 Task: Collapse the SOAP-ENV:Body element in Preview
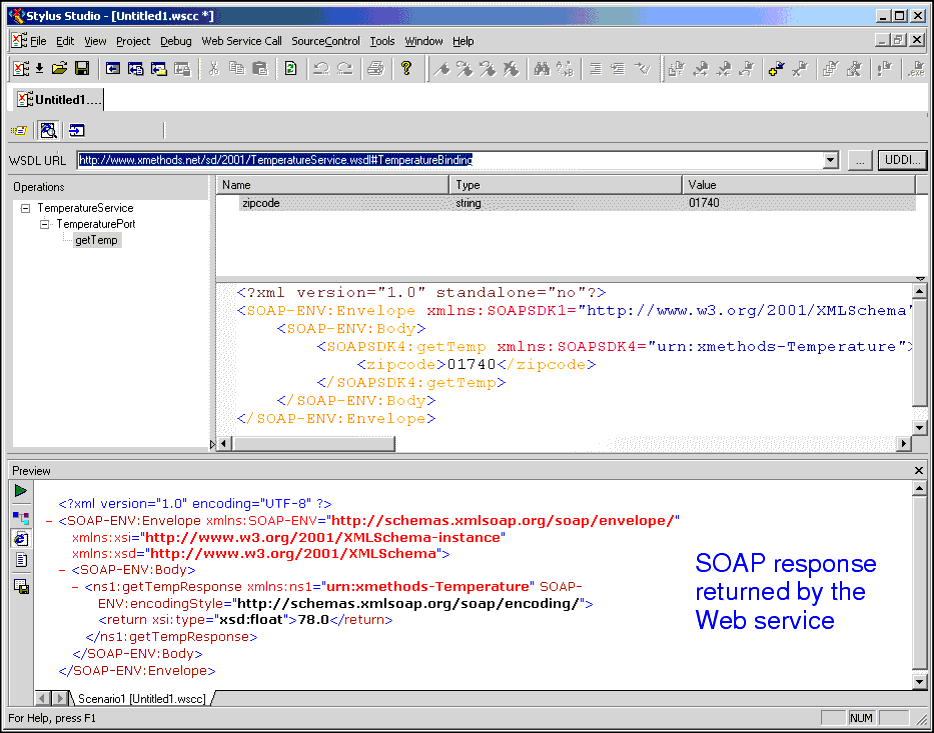click(x=50, y=569)
